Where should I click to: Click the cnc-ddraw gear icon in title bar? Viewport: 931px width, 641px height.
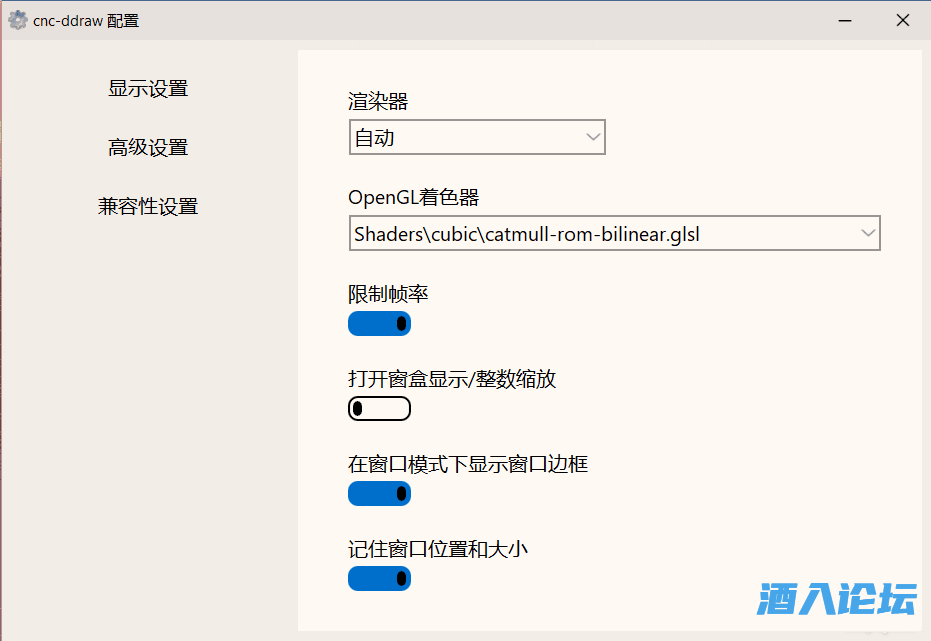pos(18,20)
